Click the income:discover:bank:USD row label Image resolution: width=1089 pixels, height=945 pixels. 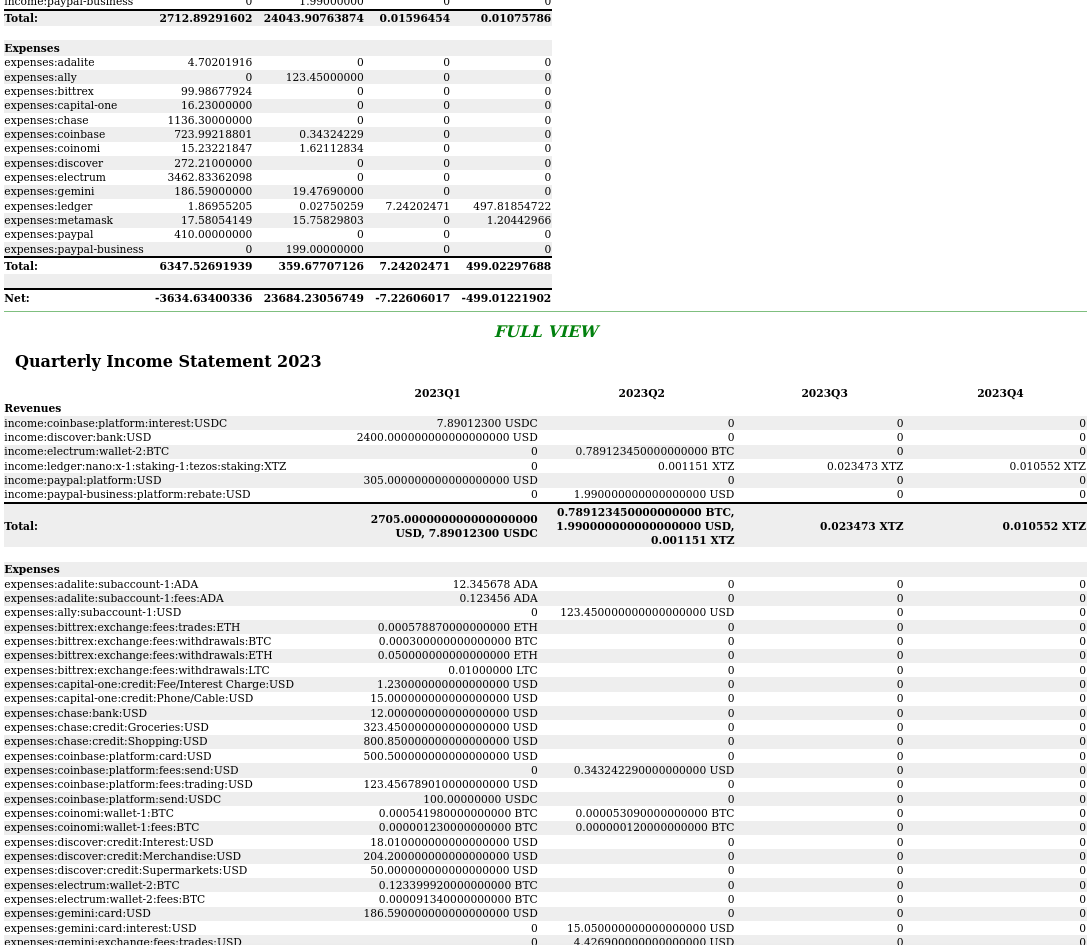[x=78, y=438]
